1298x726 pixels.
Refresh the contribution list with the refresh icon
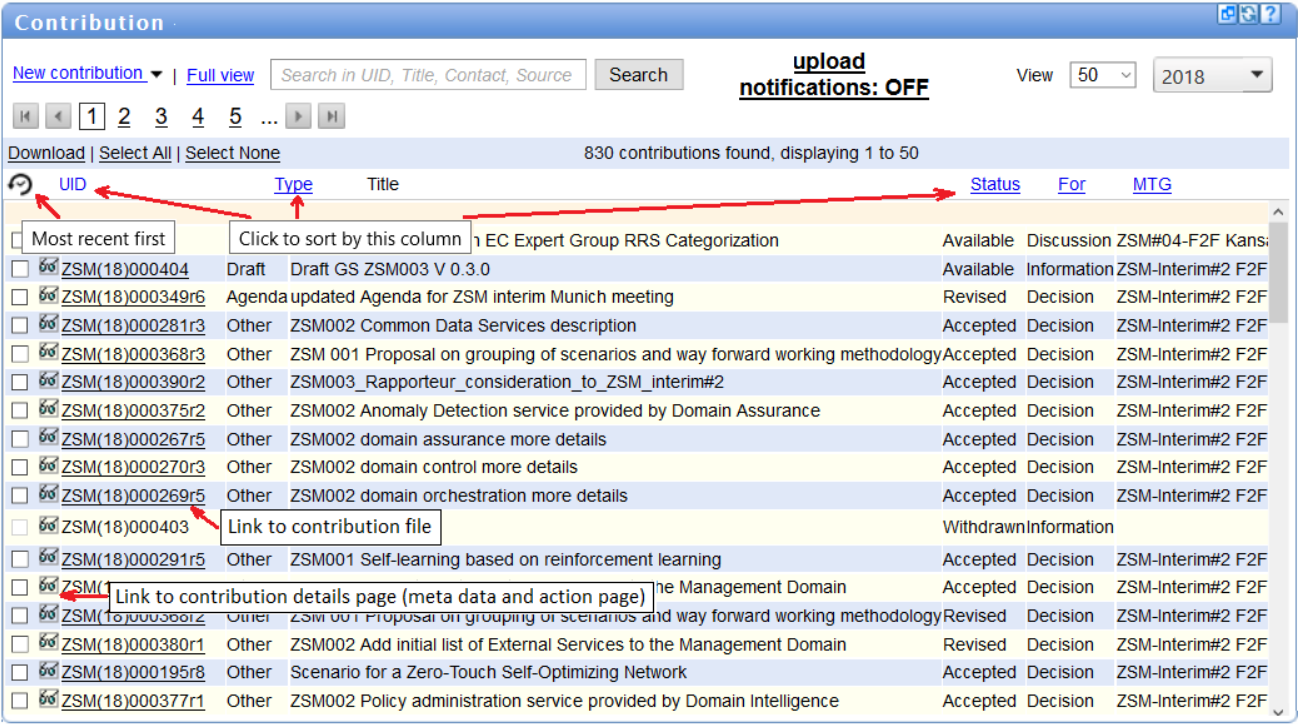click(1248, 13)
